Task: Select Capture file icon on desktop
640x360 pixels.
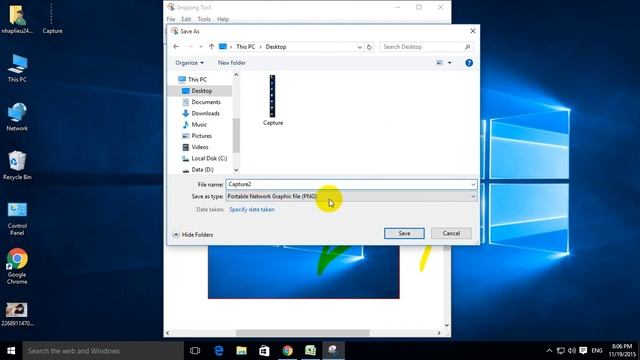Action: point(52,19)
